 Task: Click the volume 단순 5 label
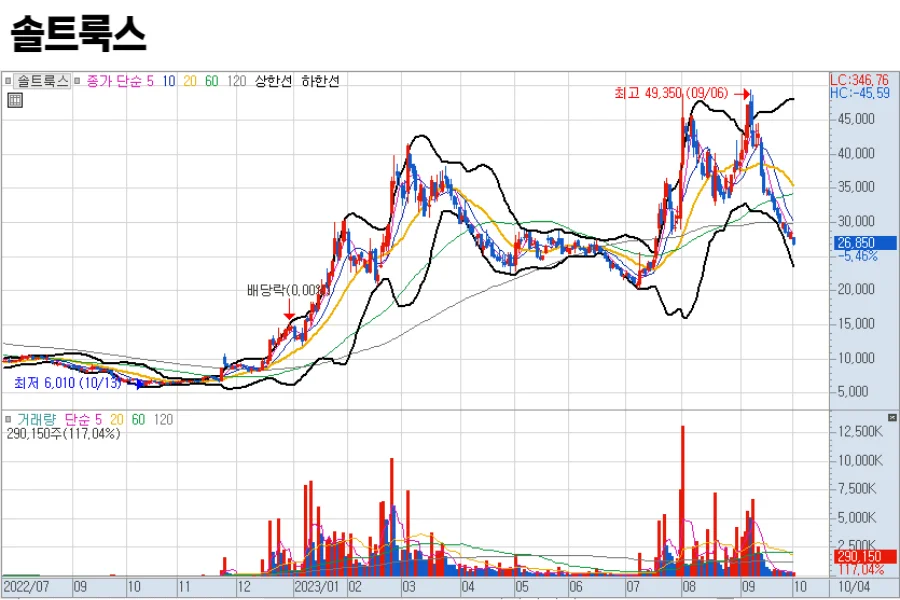point(83,420)
